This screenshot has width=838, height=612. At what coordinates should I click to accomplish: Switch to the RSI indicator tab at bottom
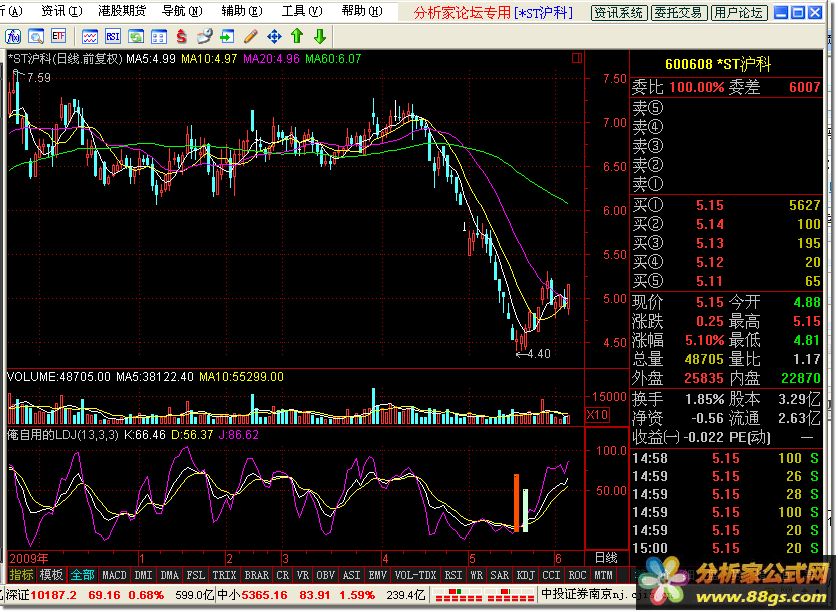453,576
